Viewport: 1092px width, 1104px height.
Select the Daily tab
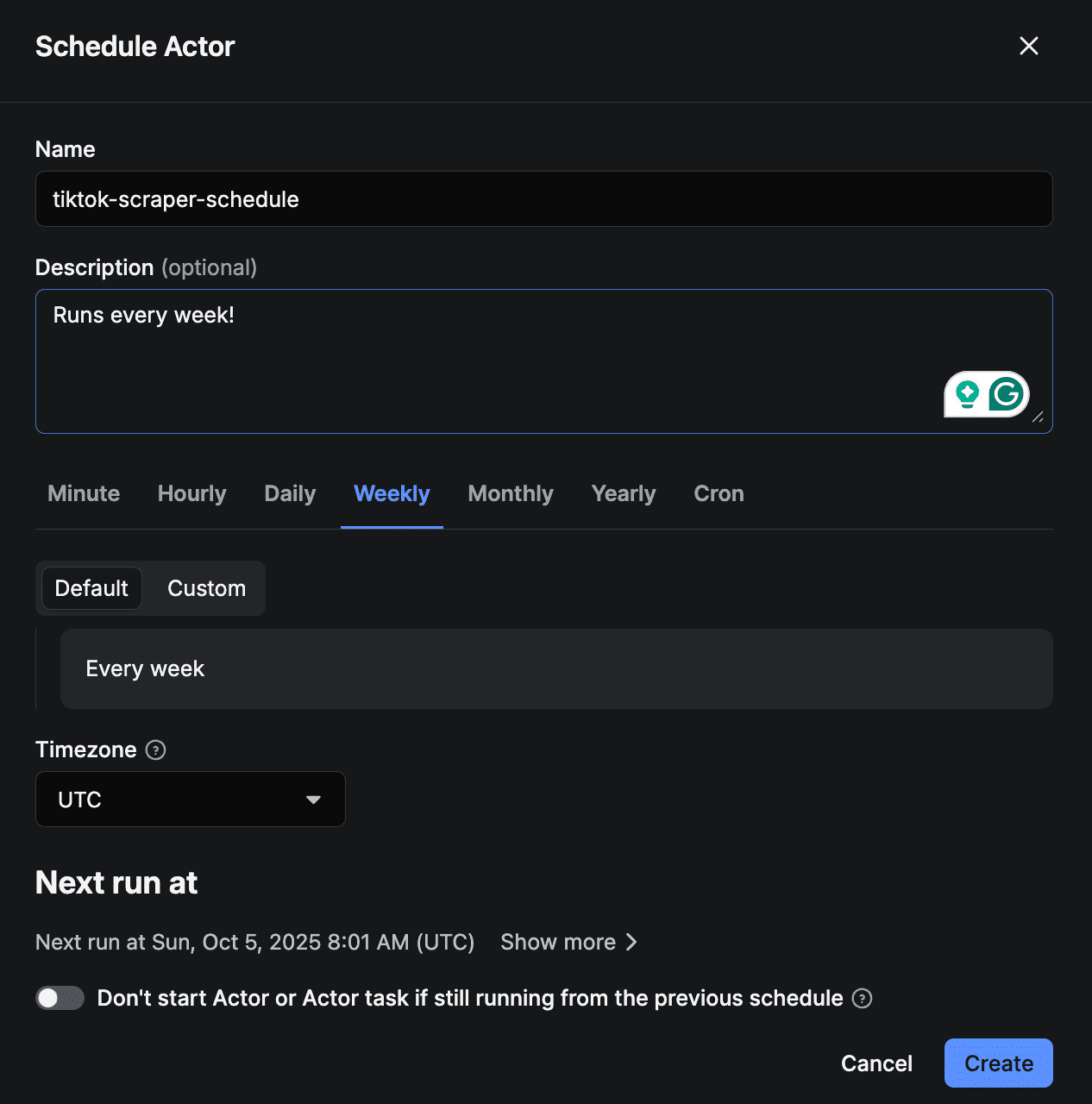[x=289, y=493]
